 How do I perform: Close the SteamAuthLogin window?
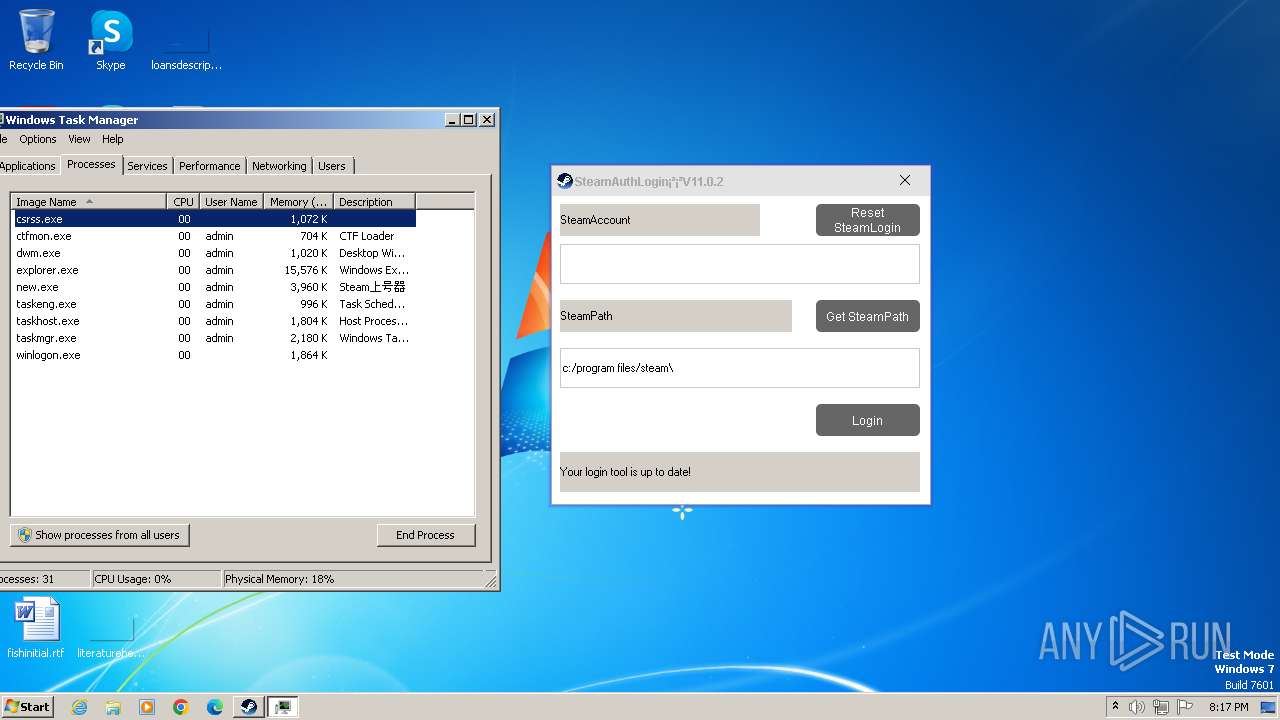(x=905, y=181)
